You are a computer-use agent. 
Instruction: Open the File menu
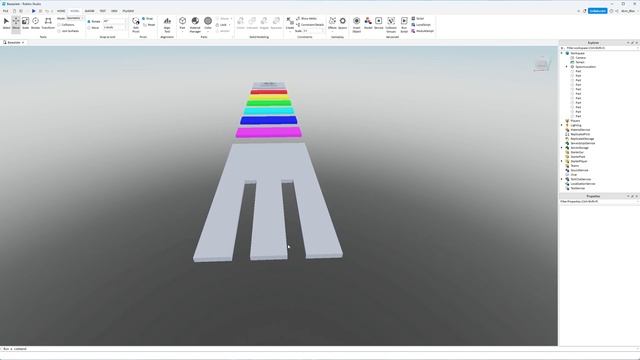(x=5, y=11)
